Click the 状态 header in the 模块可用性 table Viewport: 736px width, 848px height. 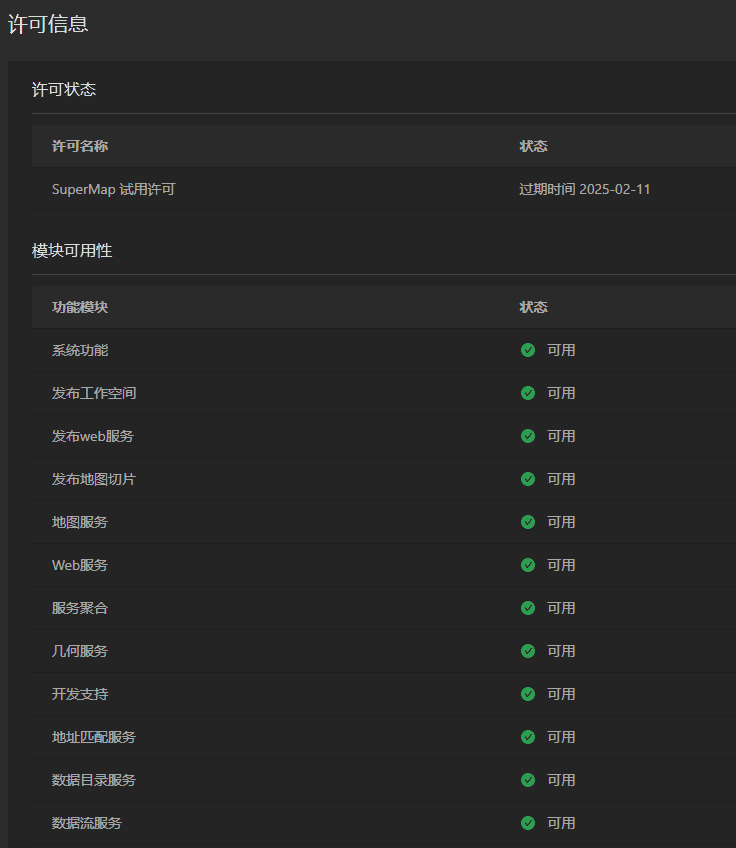533,307
